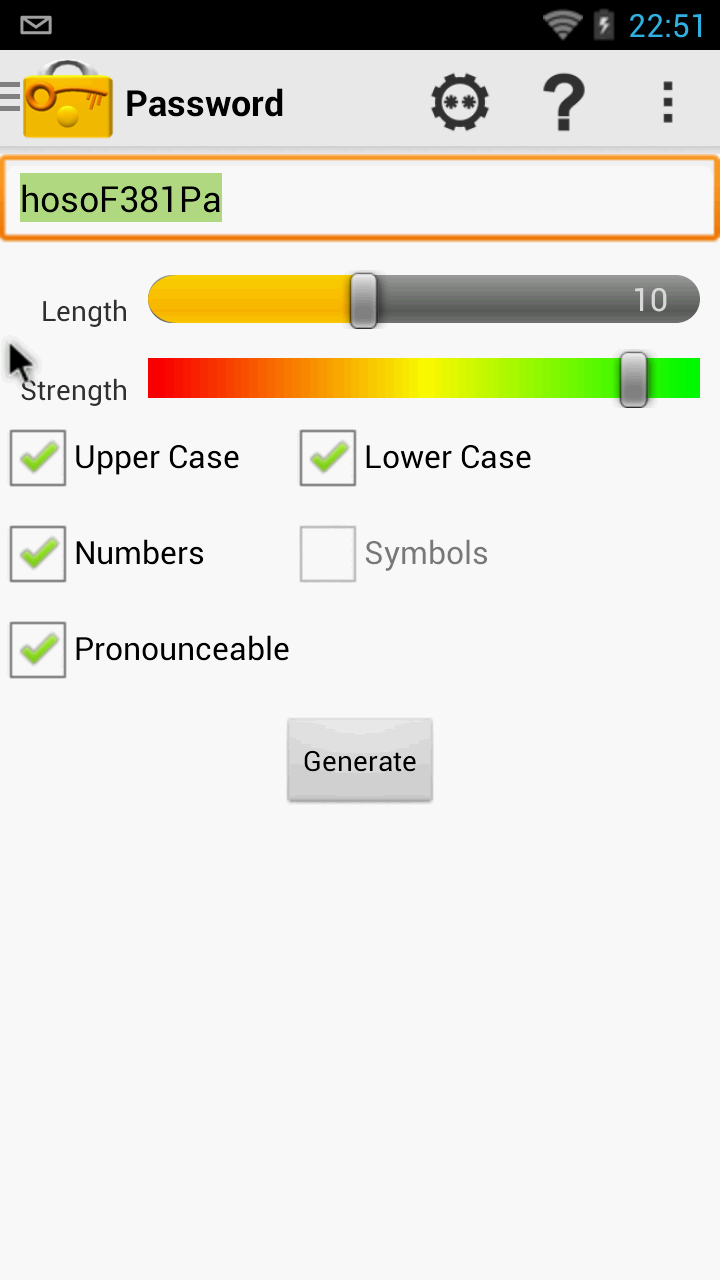Uncheck the Pronounceable option
The image size is (720, 1280).
pos(37,649)
